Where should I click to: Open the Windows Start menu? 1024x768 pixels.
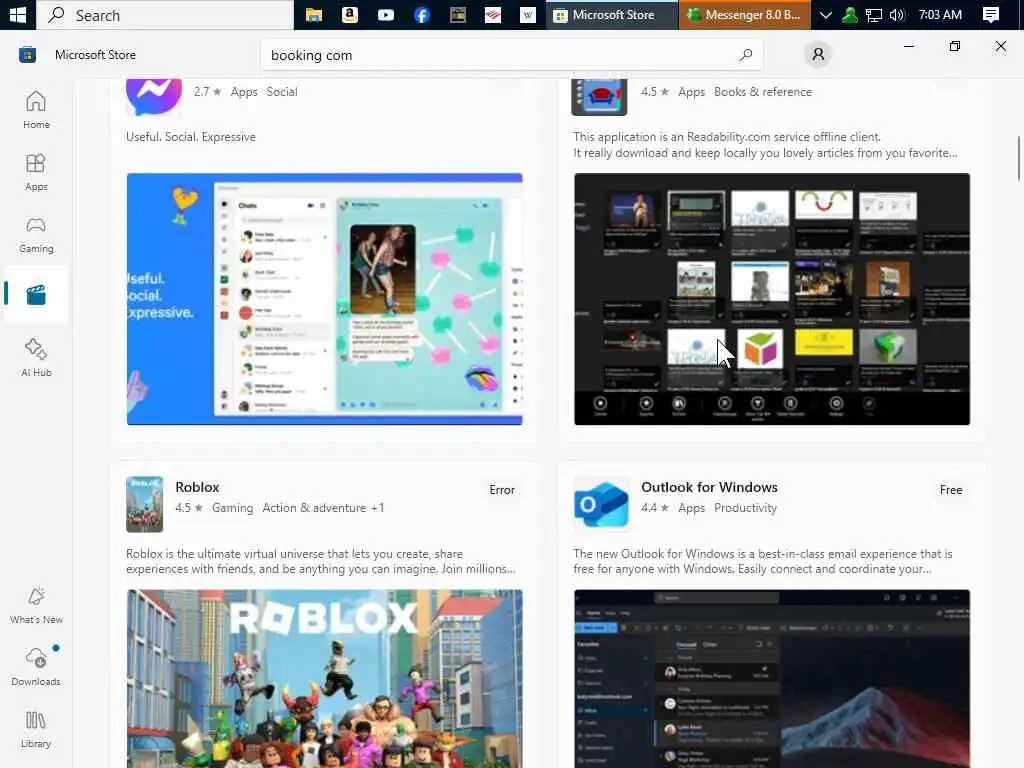[18, 14]
